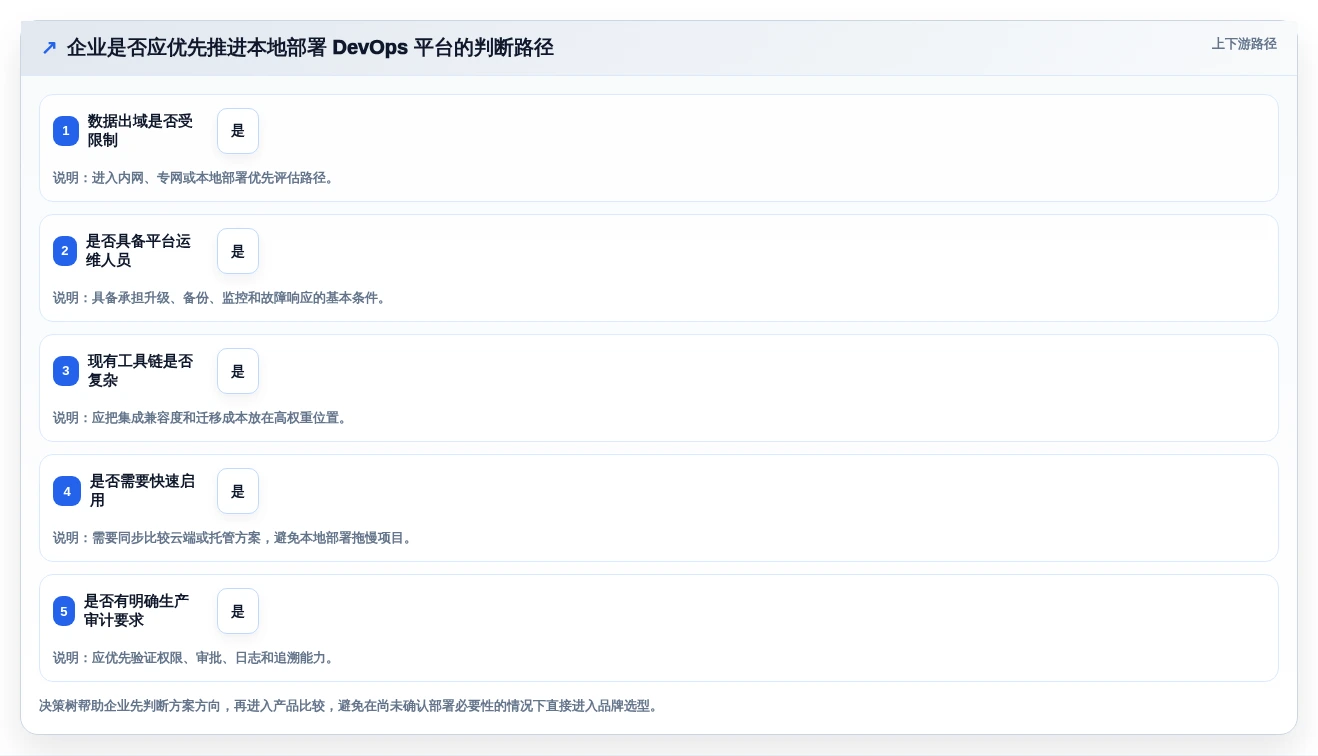Click the note about 集成兼容度和迁移成本
Image resolution: width=1318 pixels, height=756 pixels.
point(200,418)
